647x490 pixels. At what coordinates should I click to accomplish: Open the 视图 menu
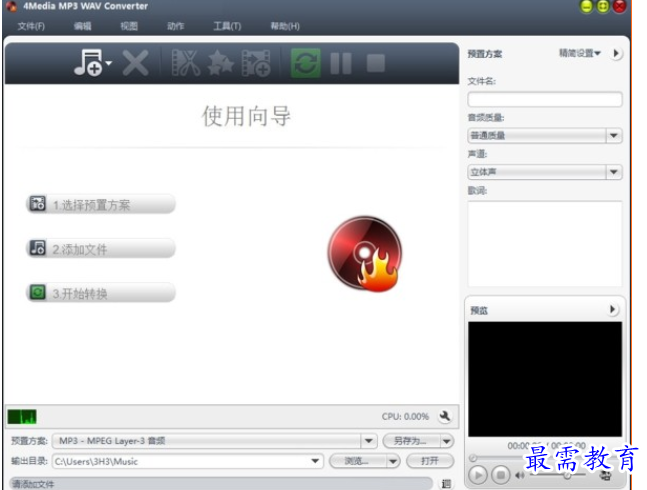point(129,26)
